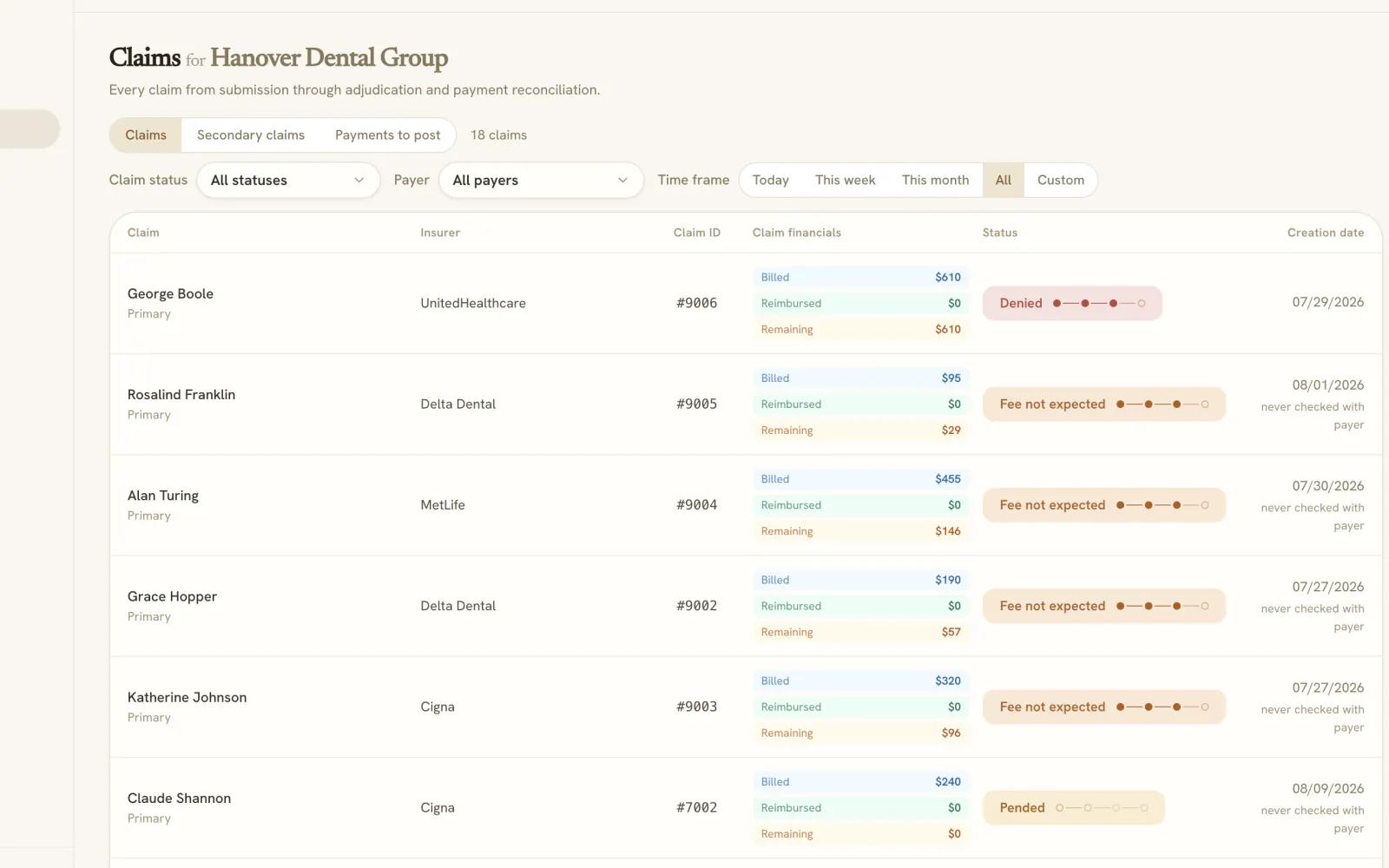Click MetLife insurer in Alan Turing row
The width and height of the screenshot is (1389, 868).
pos(443,505)
